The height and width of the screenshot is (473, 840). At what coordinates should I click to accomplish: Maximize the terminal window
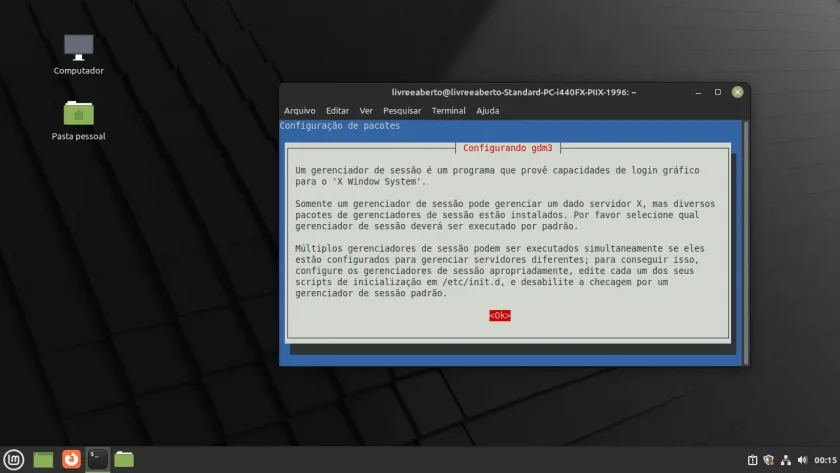click(x=718, y=92)
